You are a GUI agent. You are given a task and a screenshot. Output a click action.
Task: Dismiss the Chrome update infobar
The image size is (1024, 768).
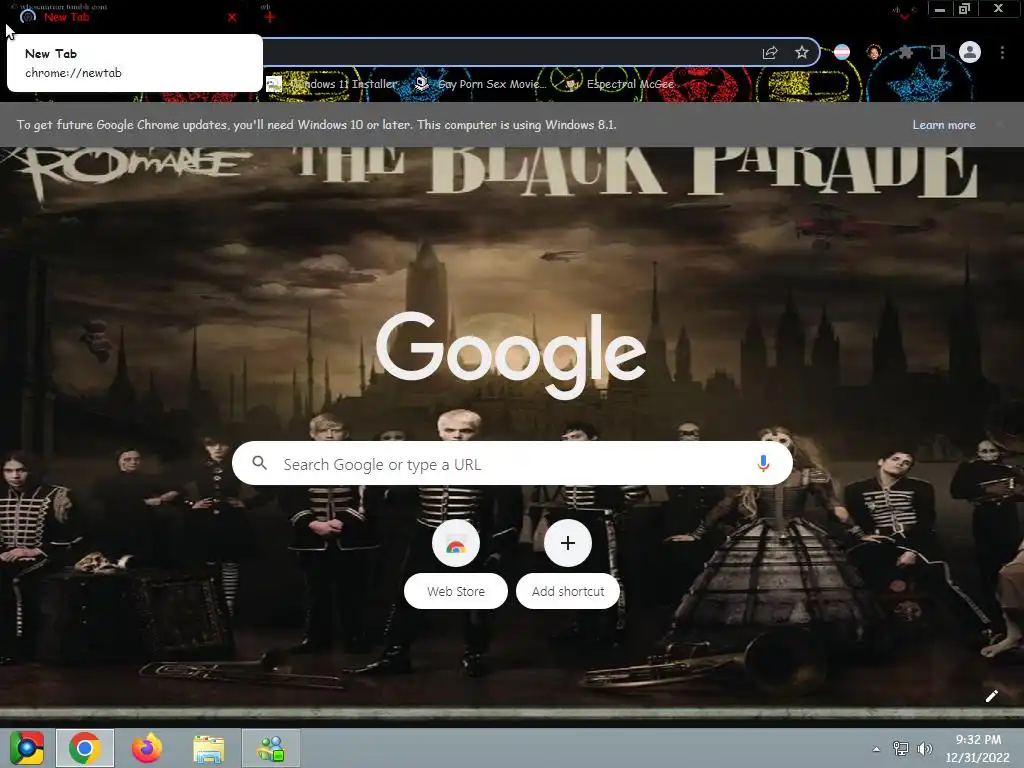1000,125
